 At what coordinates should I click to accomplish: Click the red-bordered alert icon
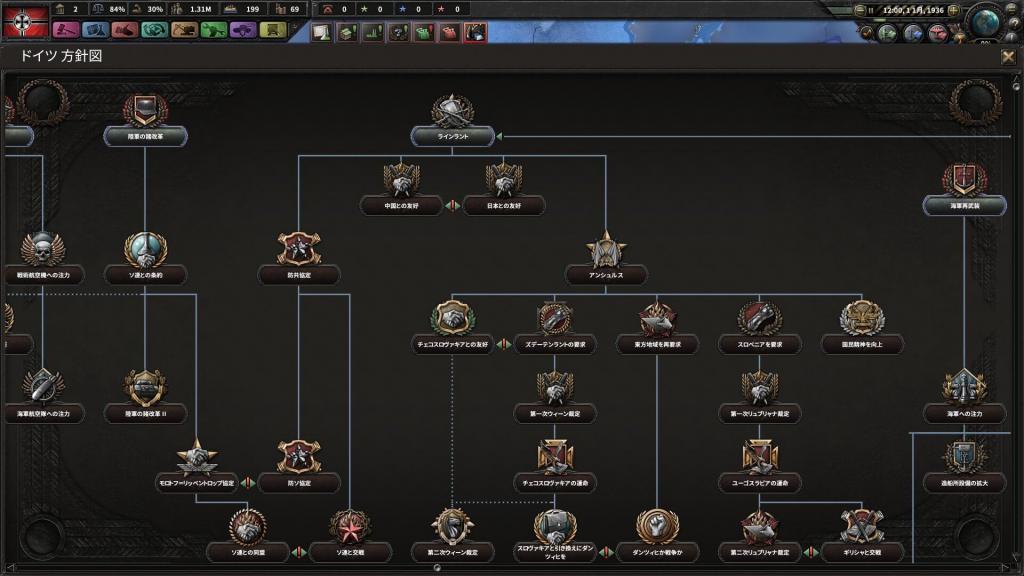(x=475, y=32)
